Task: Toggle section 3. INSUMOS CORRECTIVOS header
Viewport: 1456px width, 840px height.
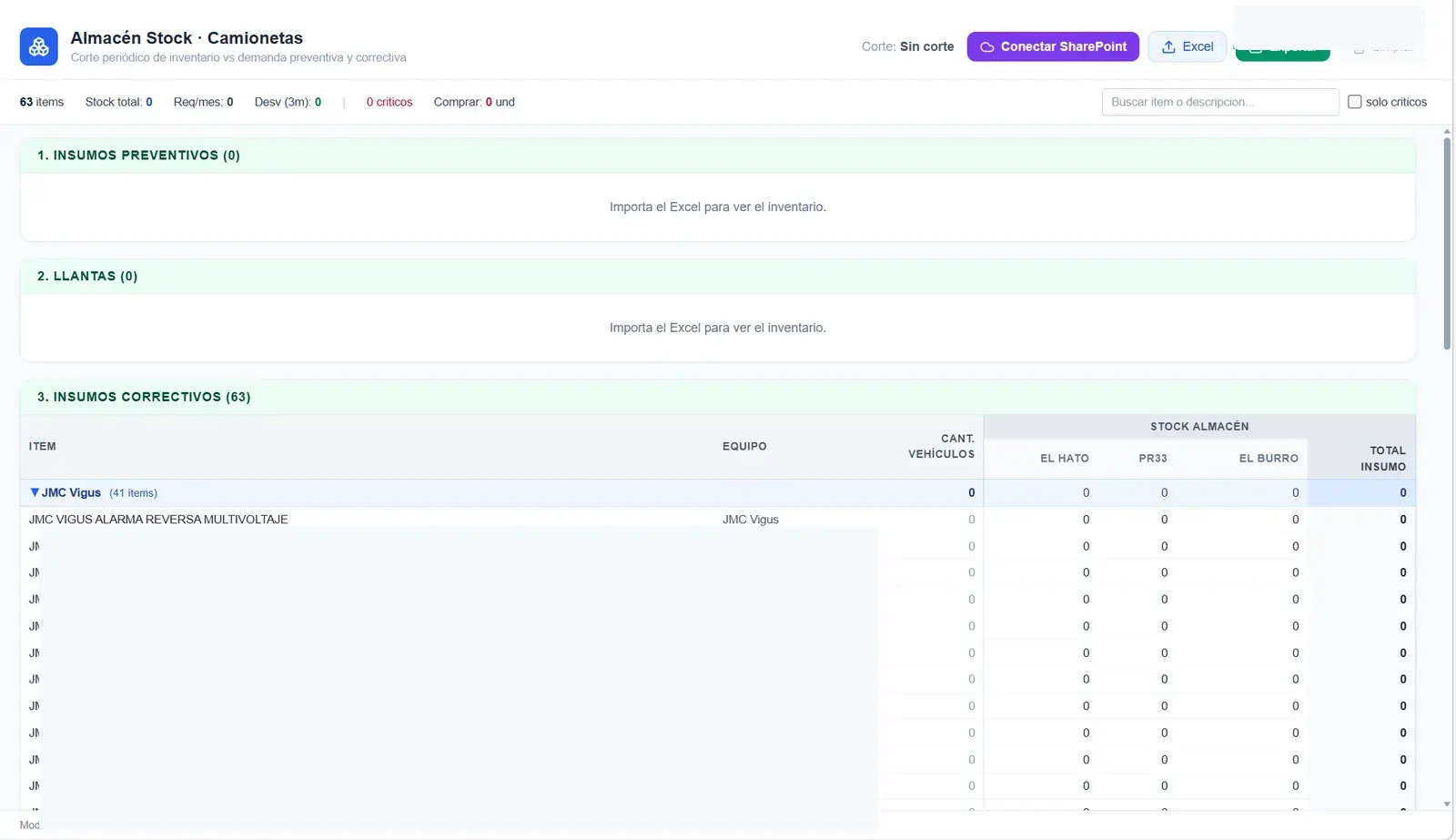Action: pos(717,398)
